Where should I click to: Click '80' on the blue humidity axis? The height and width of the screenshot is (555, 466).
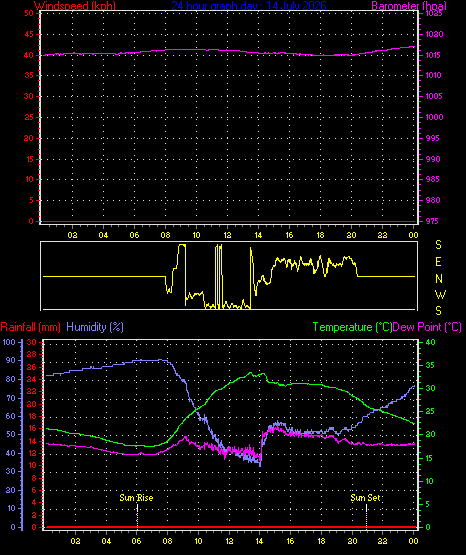coord(11,379)
